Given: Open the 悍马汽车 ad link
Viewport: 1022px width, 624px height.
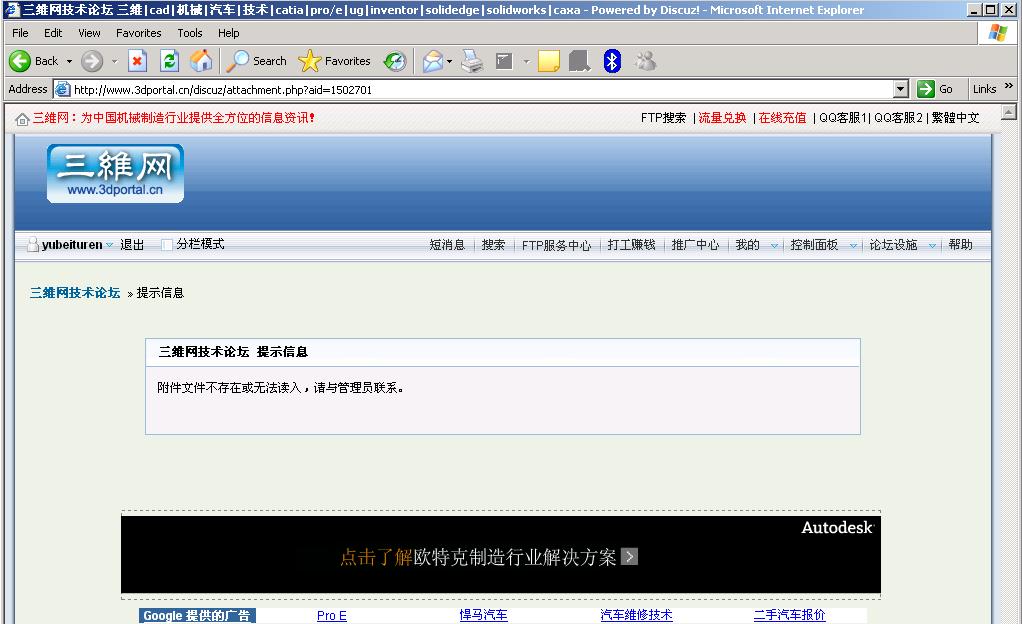Looking at the screenshot, I should 483,616.
